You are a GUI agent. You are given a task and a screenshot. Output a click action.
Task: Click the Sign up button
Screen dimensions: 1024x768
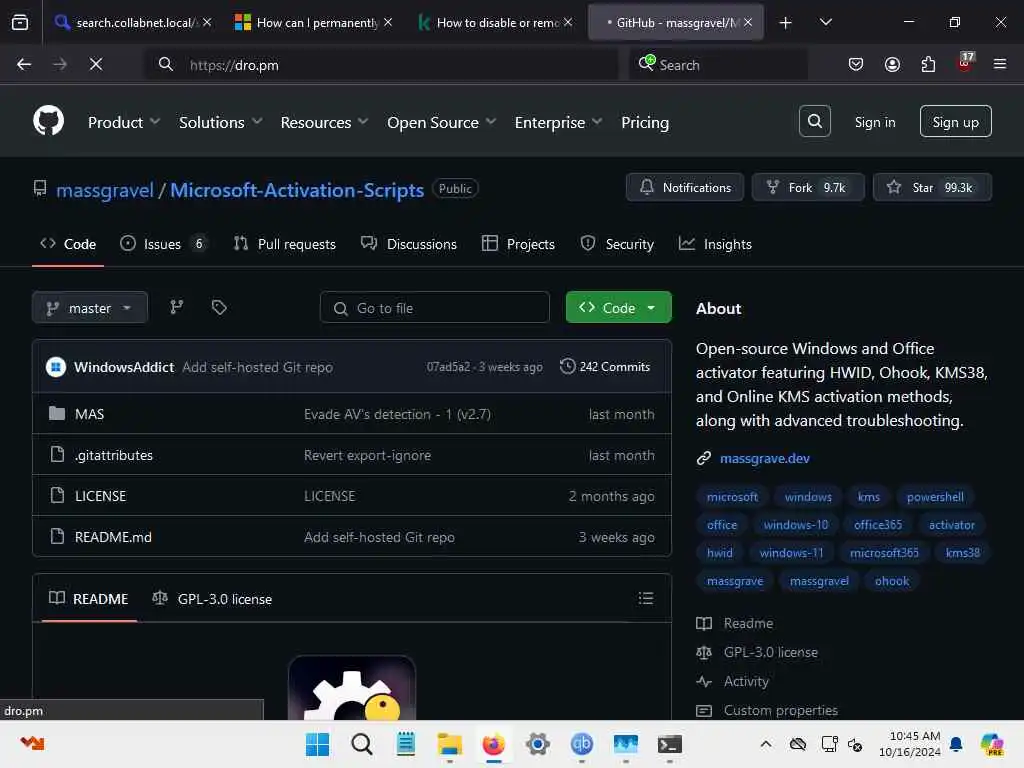click(x=955, y=121)
